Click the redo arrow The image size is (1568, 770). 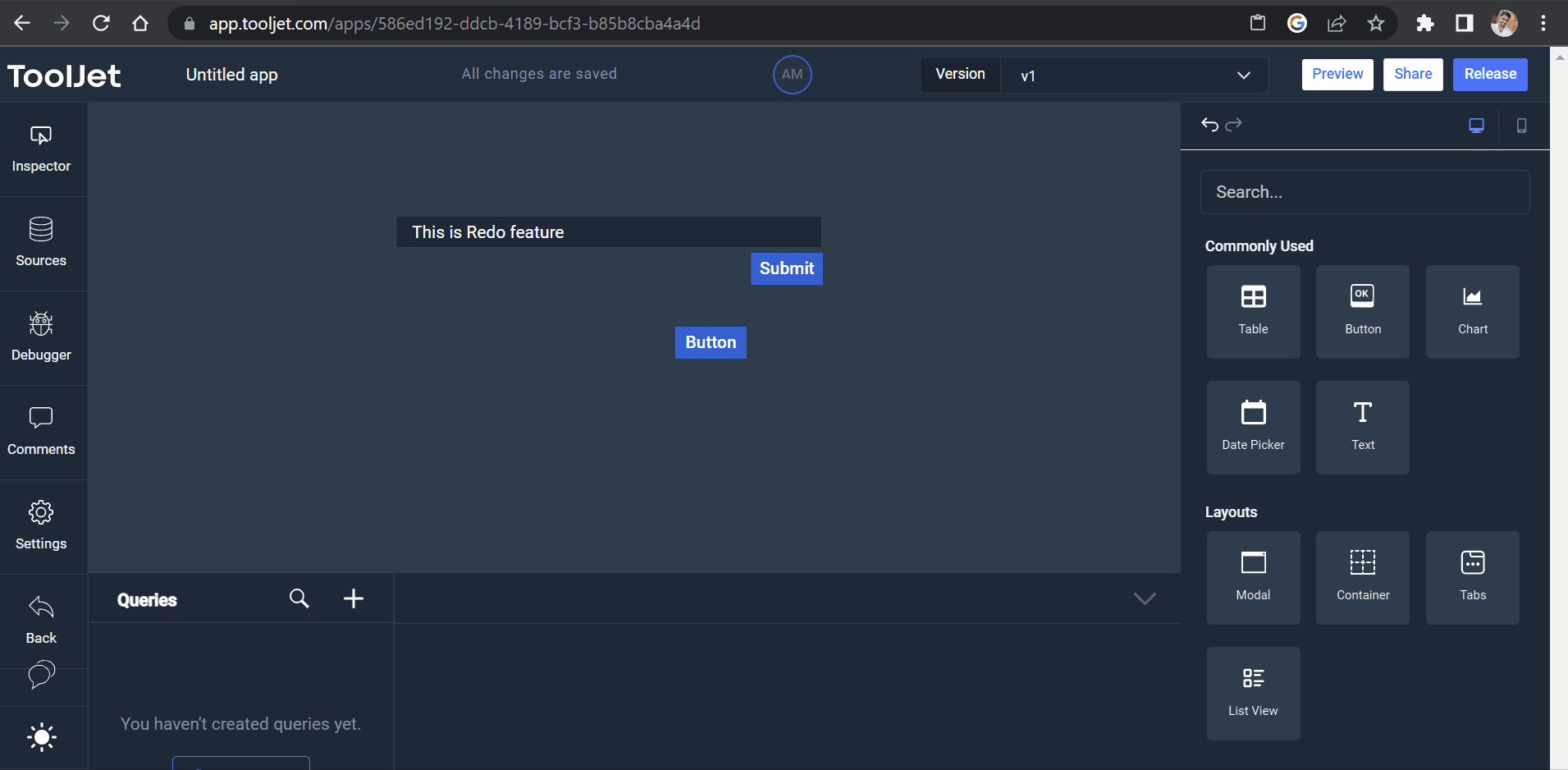pos(1233,125)
